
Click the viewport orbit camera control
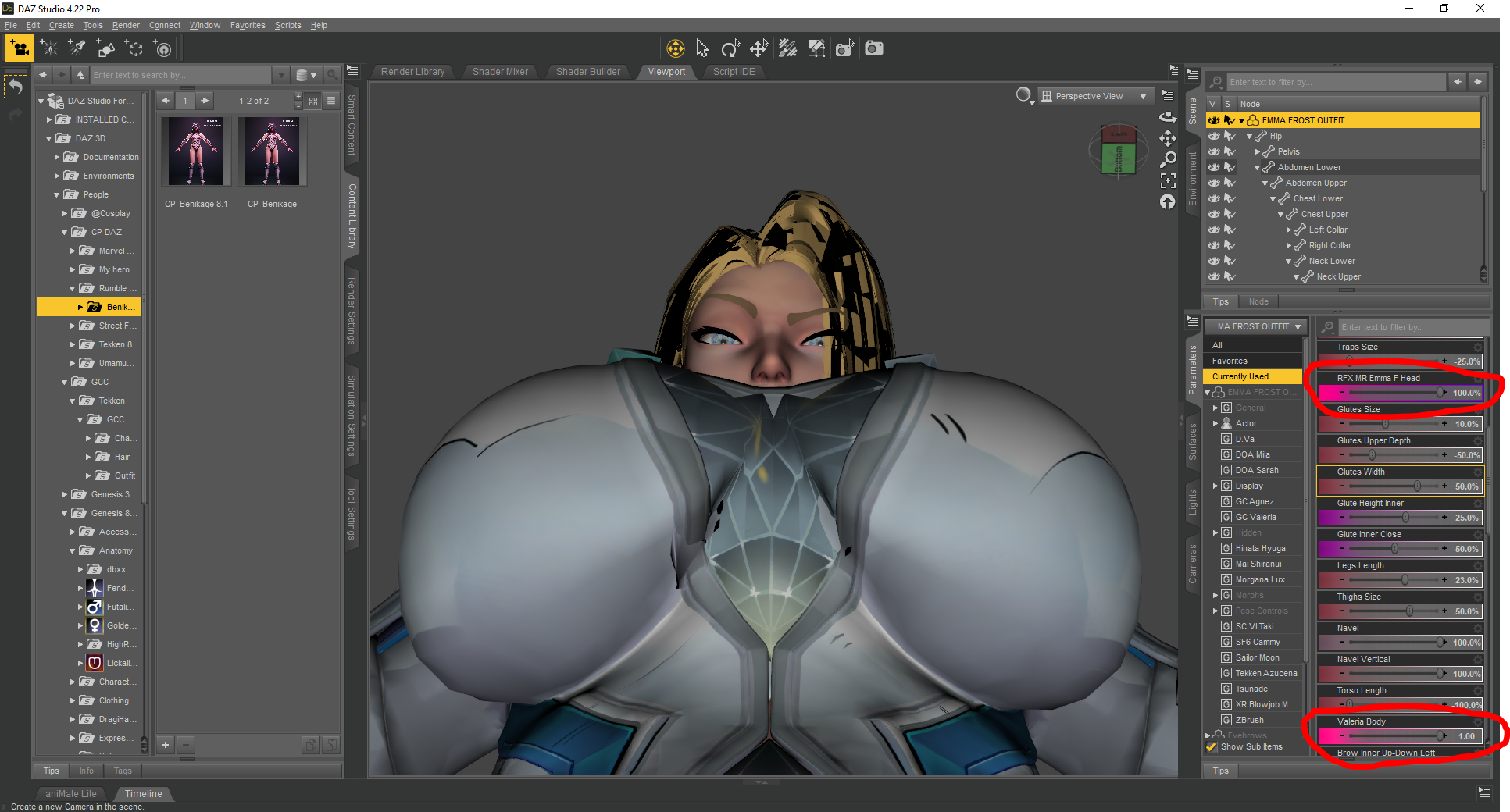click(1168, 116)
